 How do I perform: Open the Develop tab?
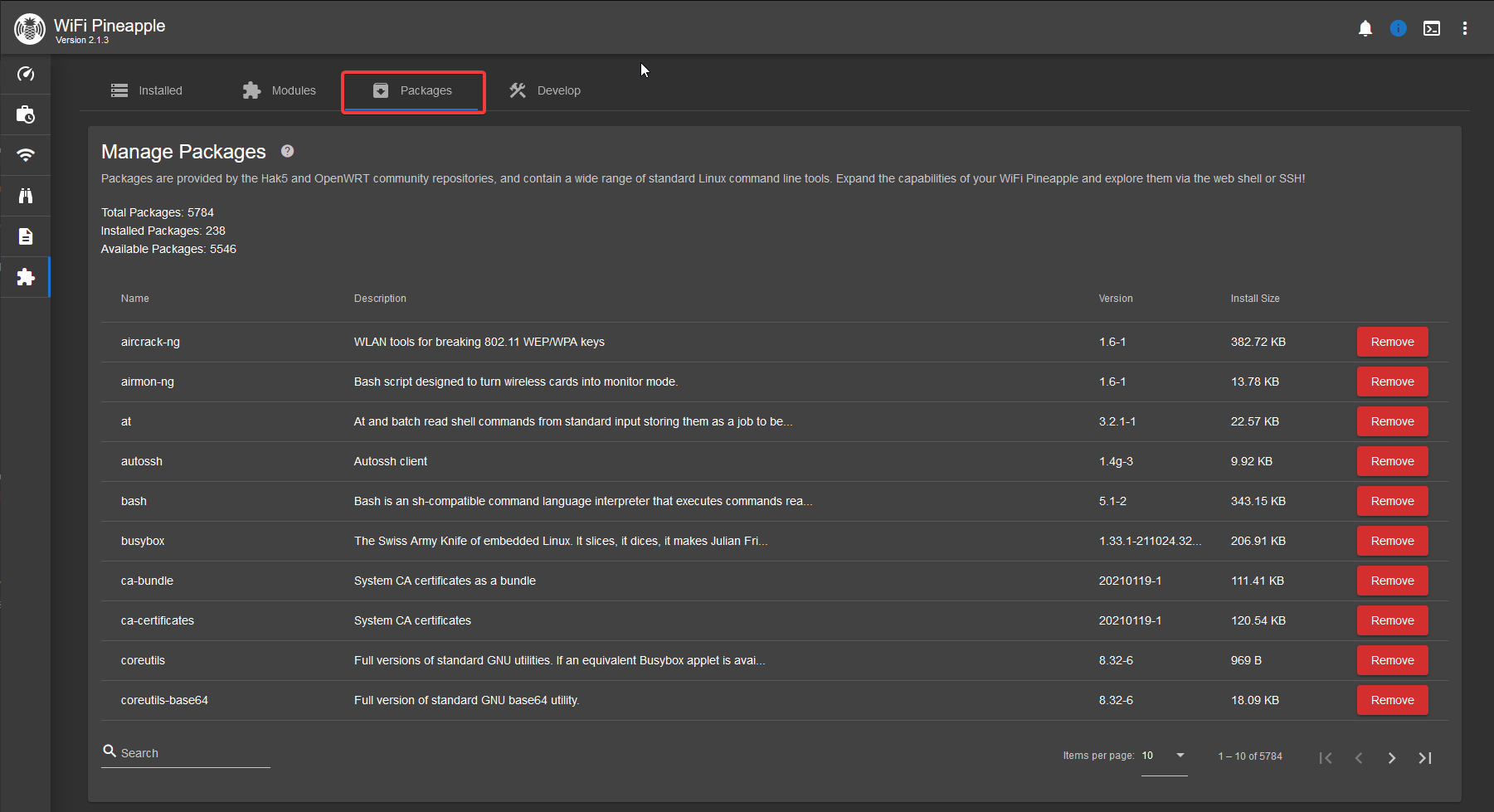(545, 90)
